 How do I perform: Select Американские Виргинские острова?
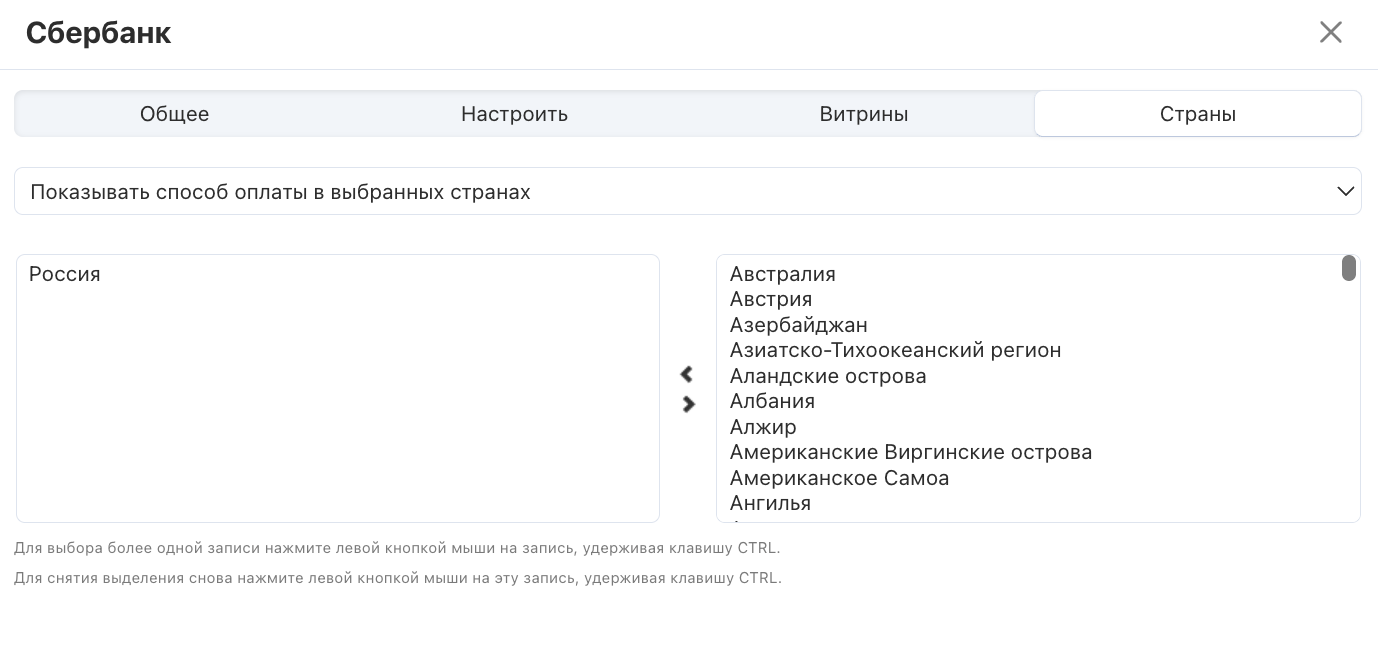click(910, 452)
